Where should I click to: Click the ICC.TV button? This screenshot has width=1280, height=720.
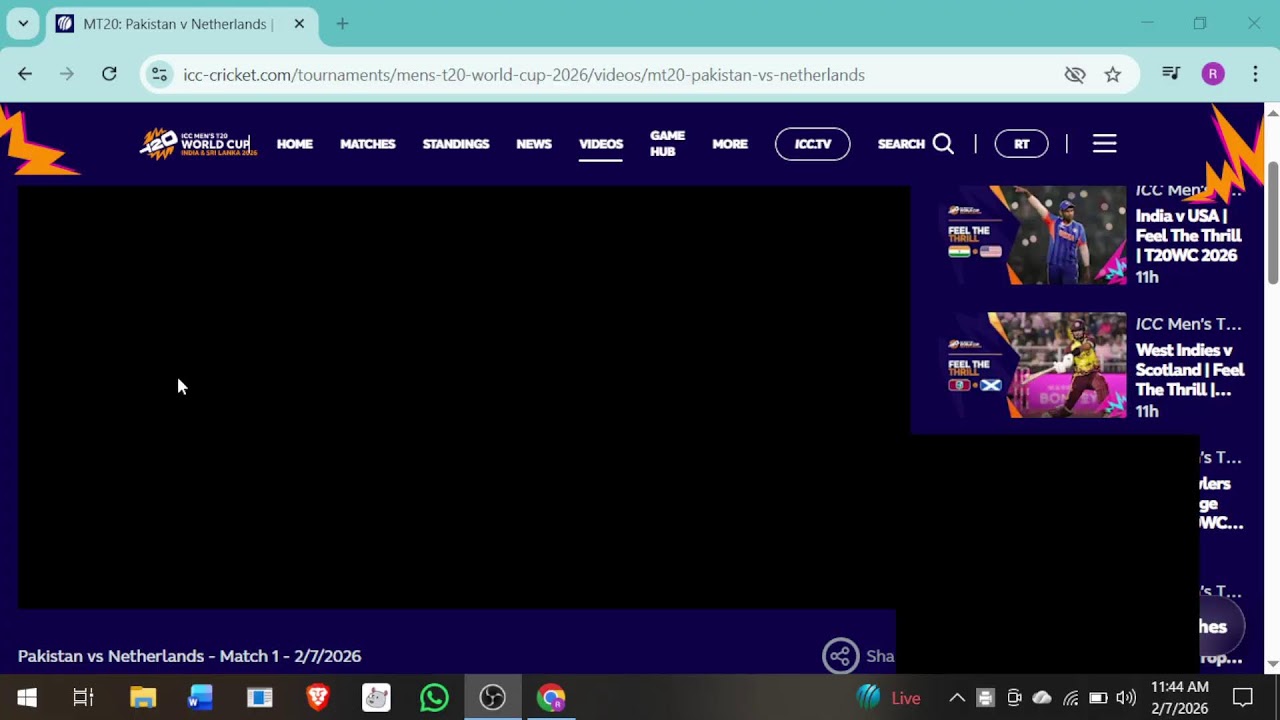813,144
